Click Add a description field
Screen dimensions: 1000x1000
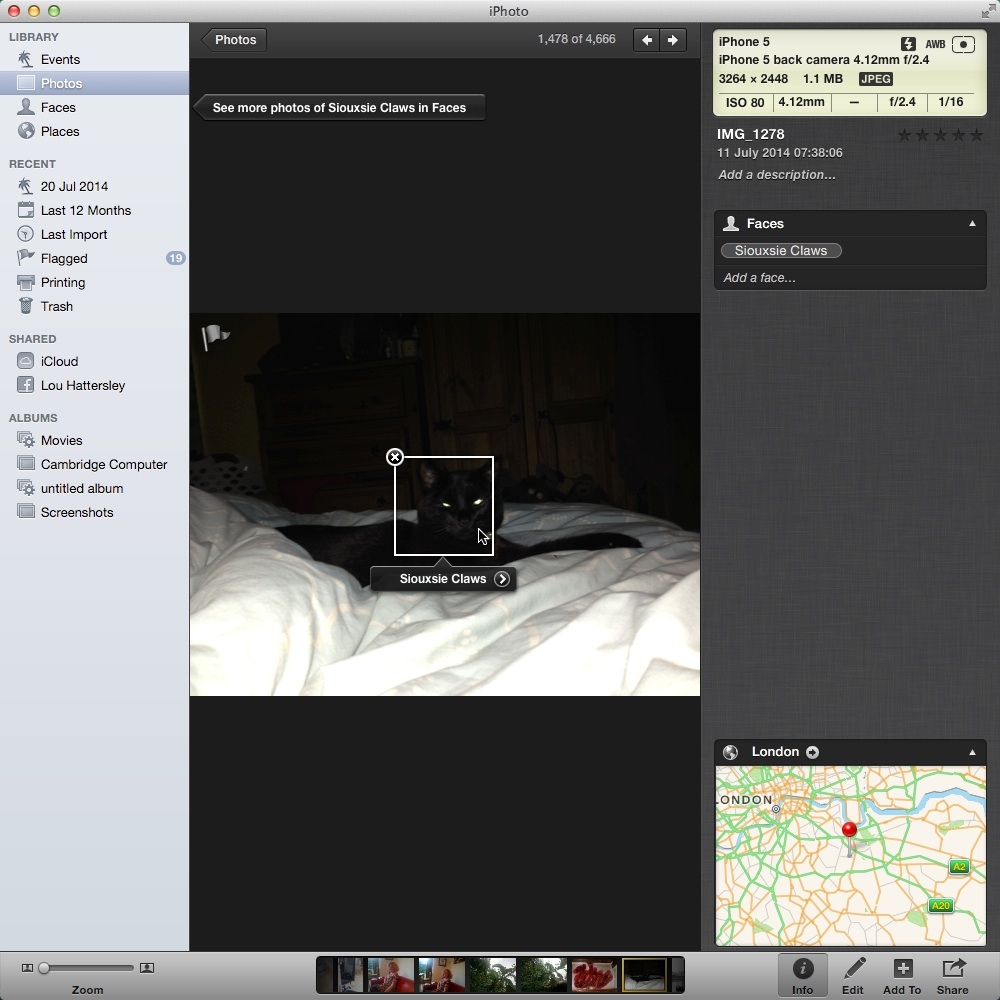click(x=776, y=175)
